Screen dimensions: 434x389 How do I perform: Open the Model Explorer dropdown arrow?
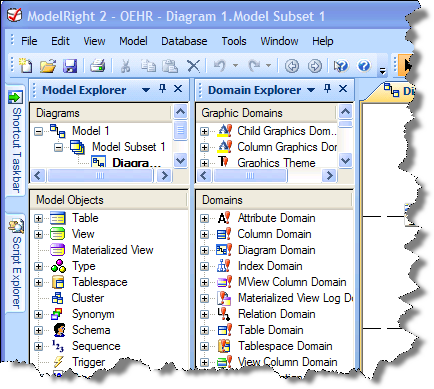click(x=146, y=90)
